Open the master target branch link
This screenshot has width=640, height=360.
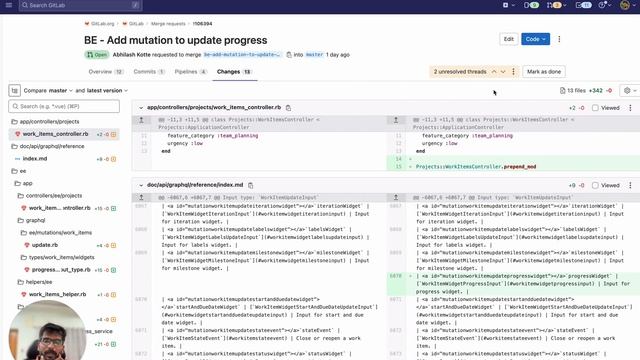(x=314, y=55)
